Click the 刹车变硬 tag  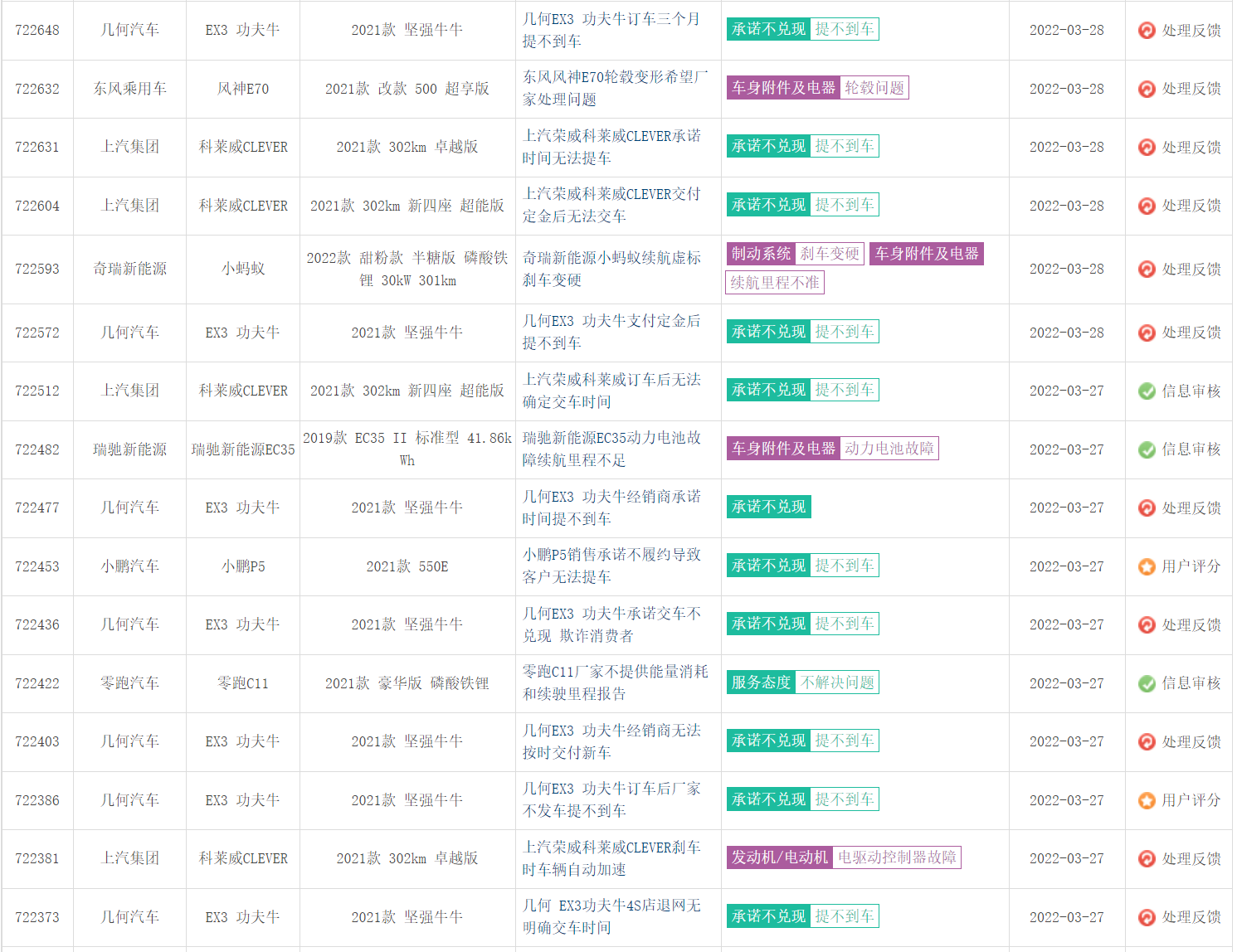(830, 254)
